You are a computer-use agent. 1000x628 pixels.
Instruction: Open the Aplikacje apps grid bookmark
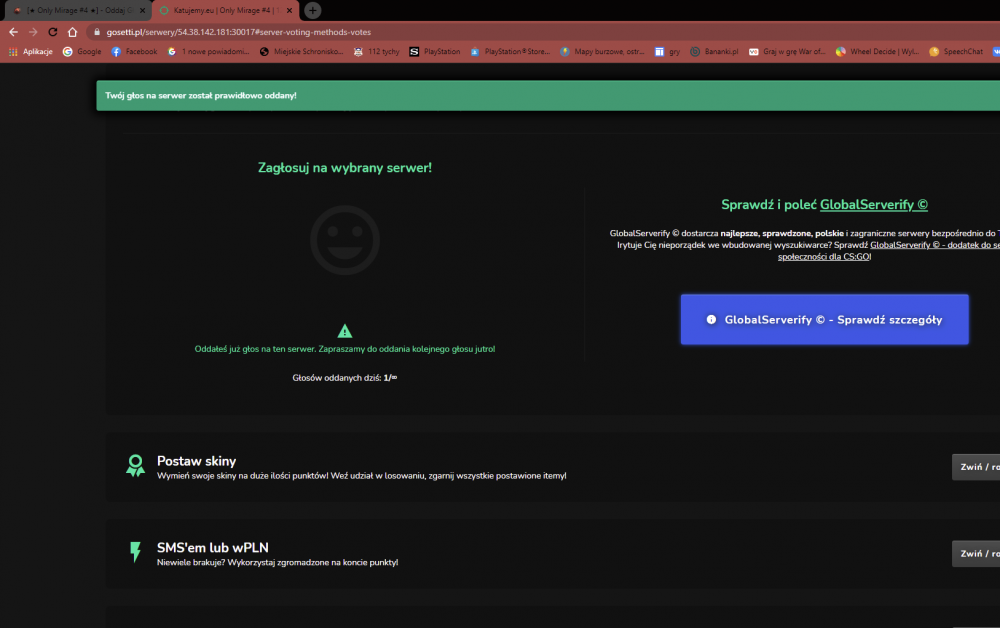point(31,52)
